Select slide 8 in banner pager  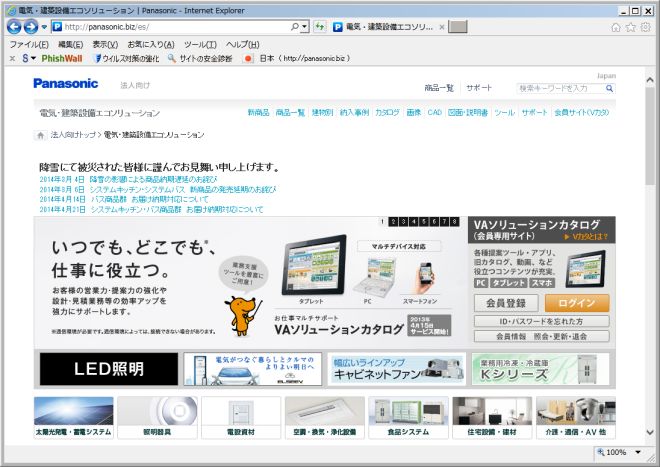(x=455, y=221)
